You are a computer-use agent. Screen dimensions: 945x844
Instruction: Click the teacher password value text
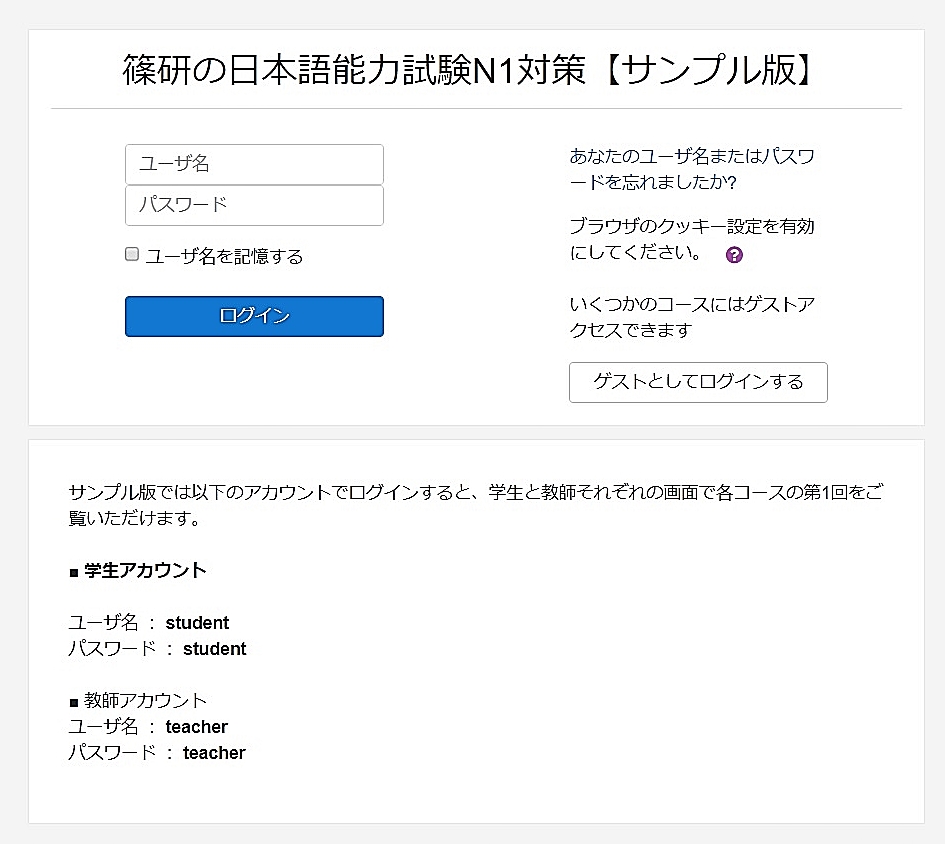(214, 752)
